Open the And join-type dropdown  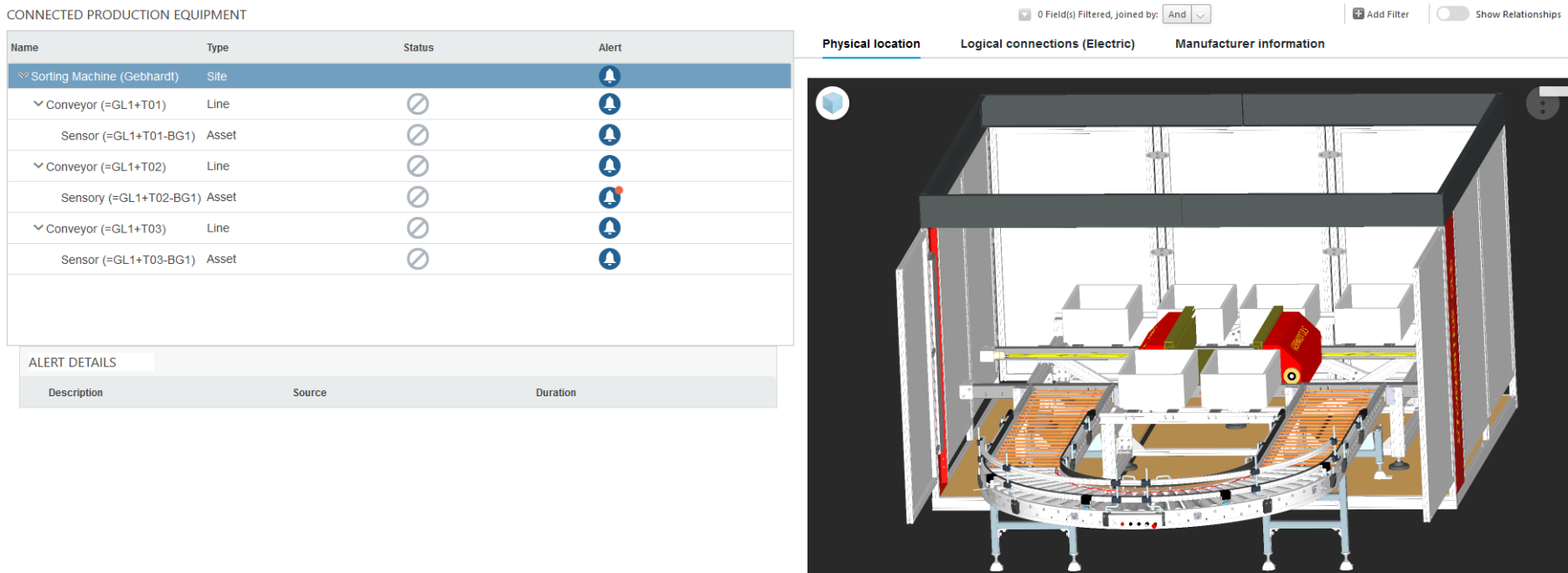[x=1186, y=14]
